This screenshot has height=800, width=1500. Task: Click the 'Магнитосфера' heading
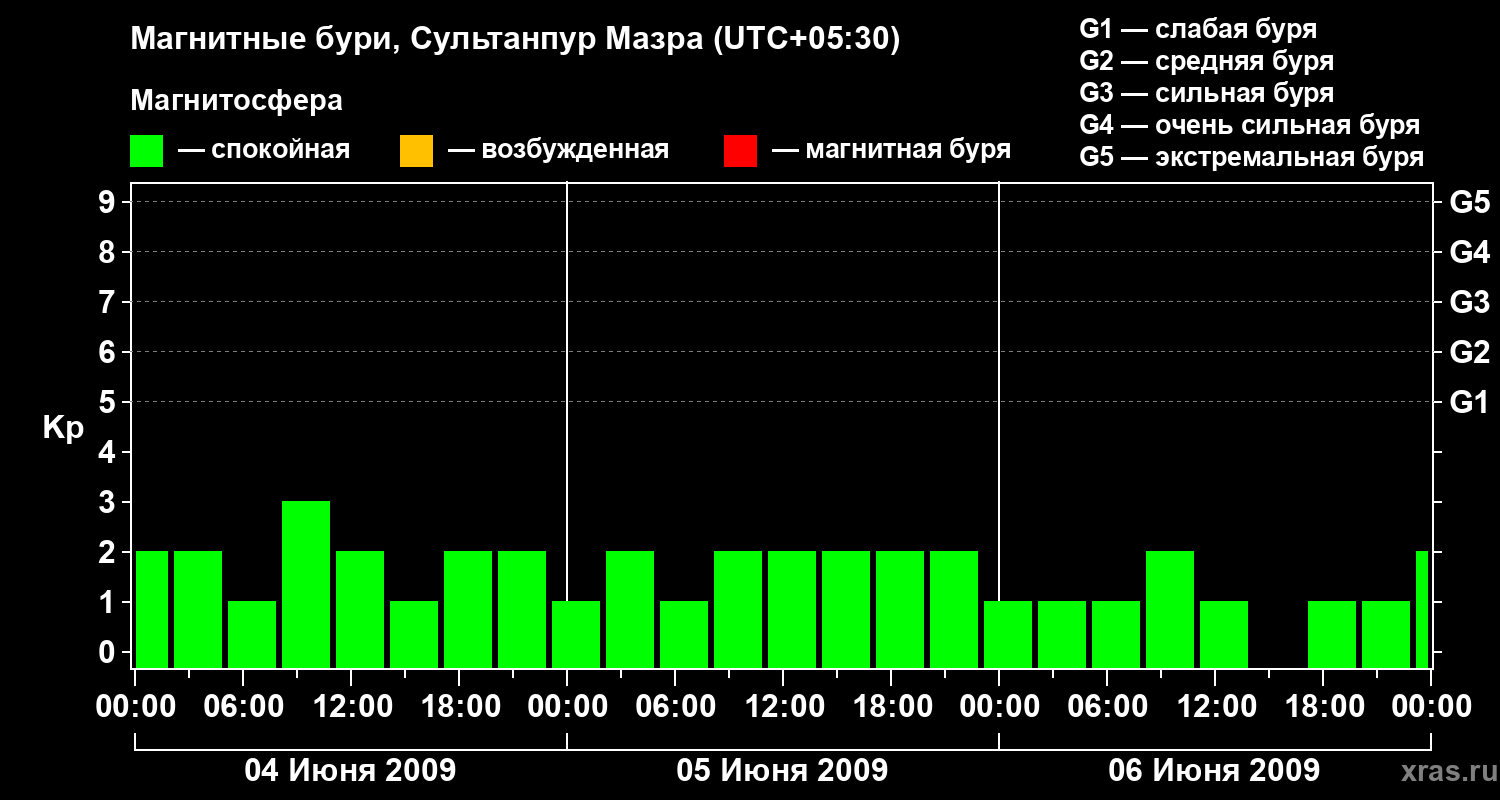pos(236,101)
